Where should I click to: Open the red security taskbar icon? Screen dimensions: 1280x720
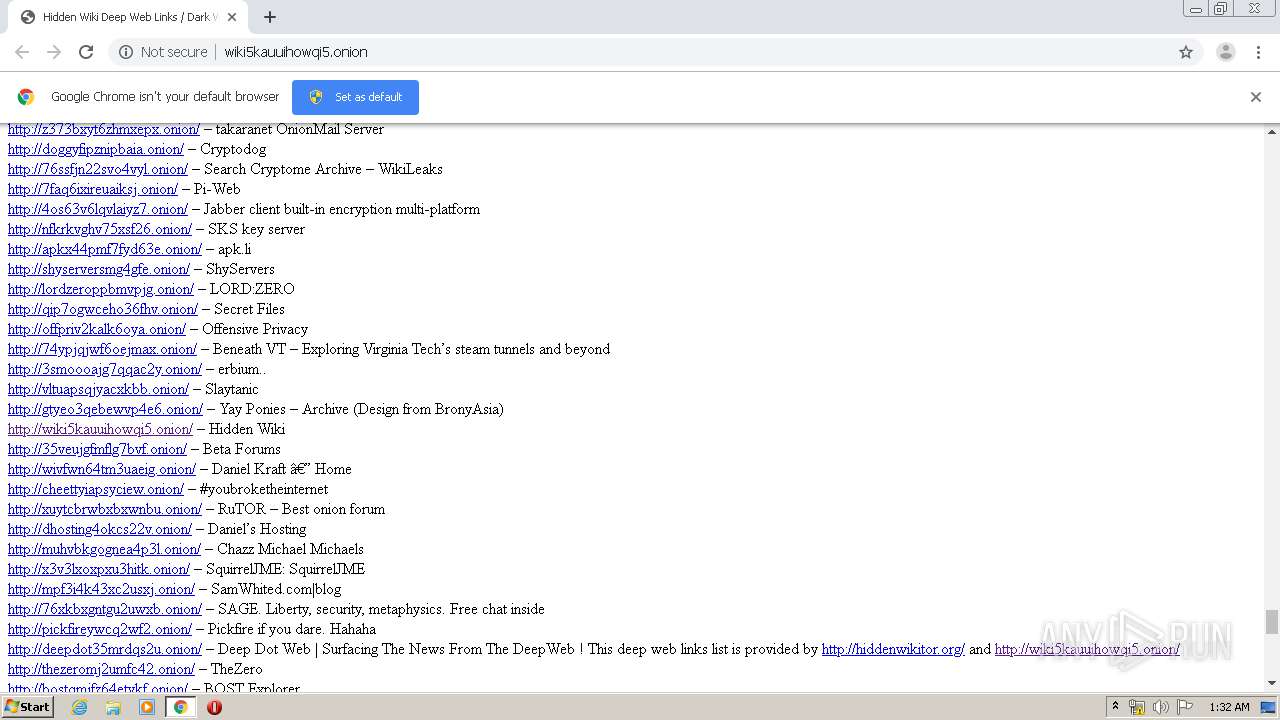(x=214, y=707)
